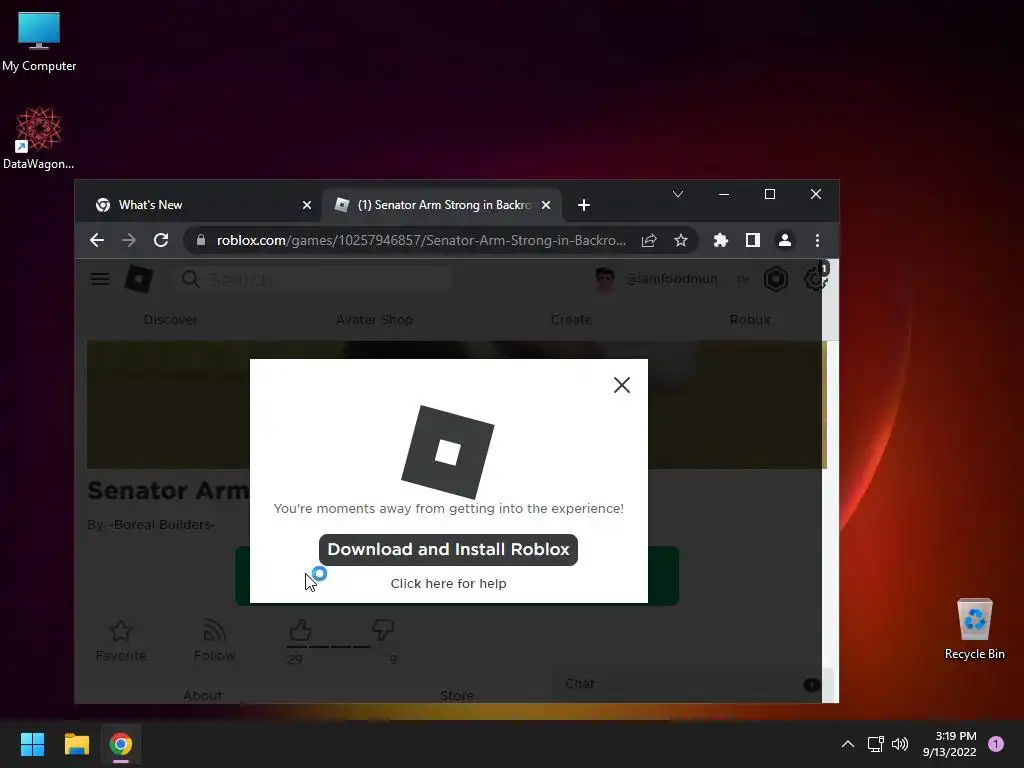Open DataWagon desktop shortcut
The height and width of the screenshot is (768, 1024).
[39, 138]
